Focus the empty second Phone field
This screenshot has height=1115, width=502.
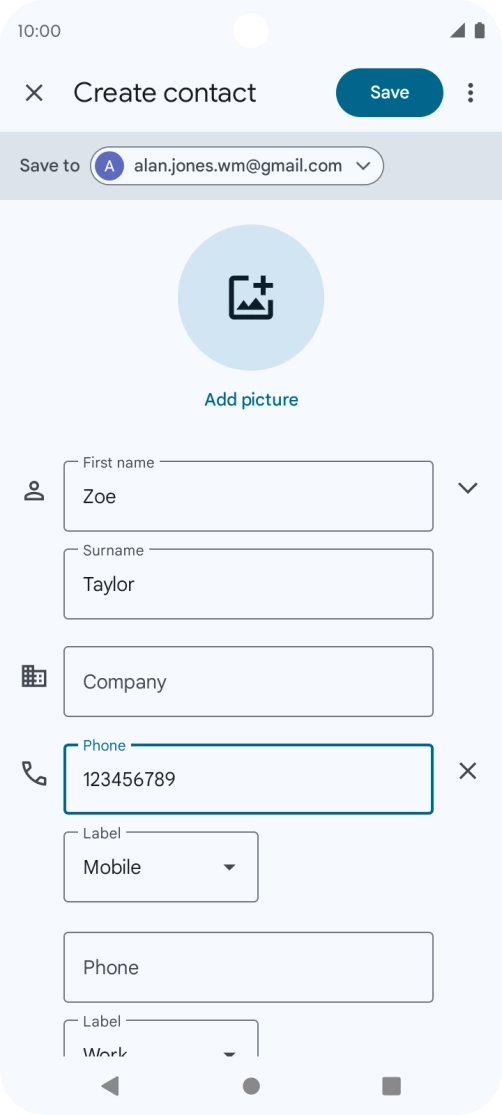(x=248, y=967)
